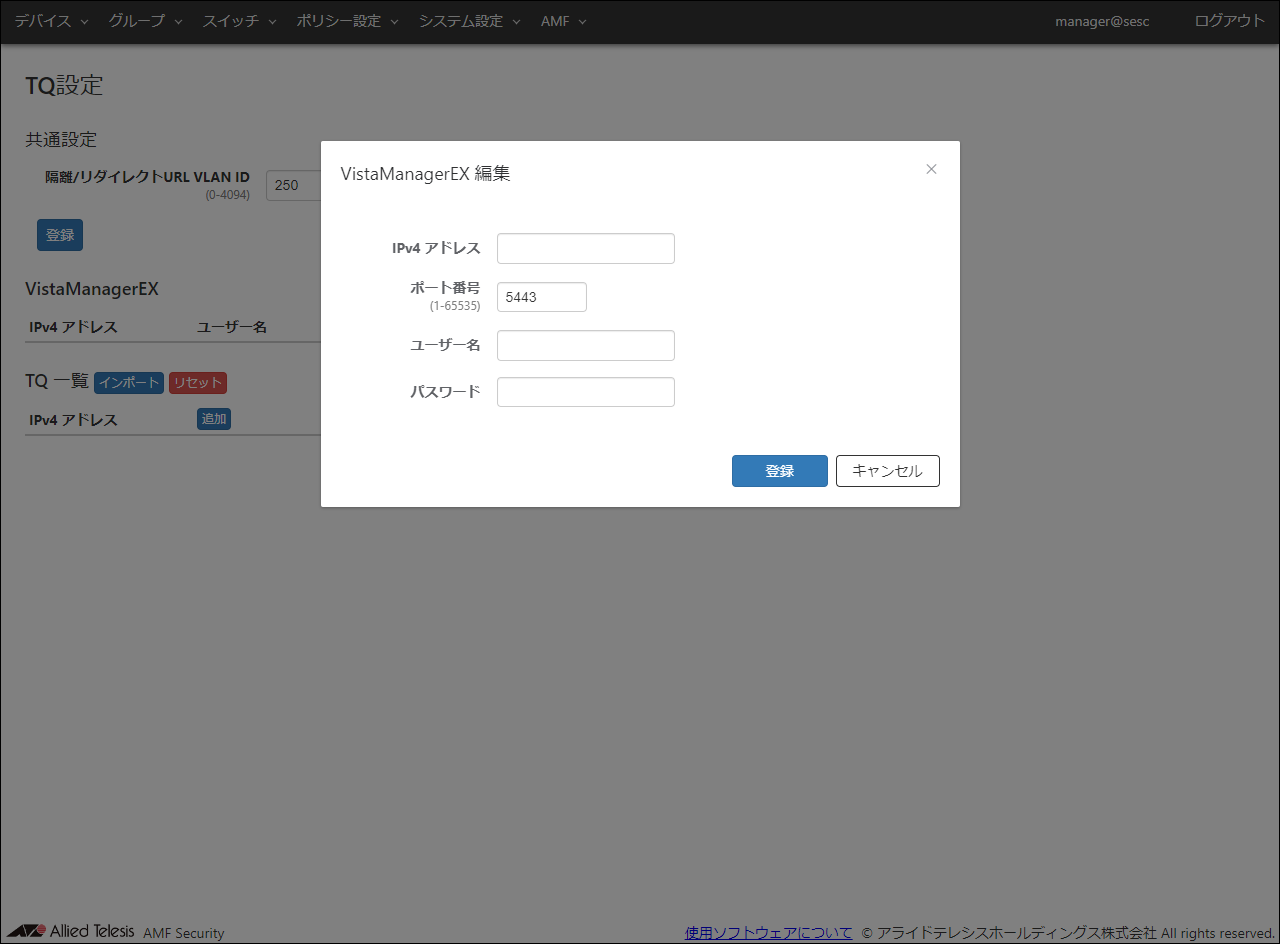Close the VistaManagerEX edit dialog
This screenshot has height=944, width=1280.
pyautogui.click(x=931, y=169)
